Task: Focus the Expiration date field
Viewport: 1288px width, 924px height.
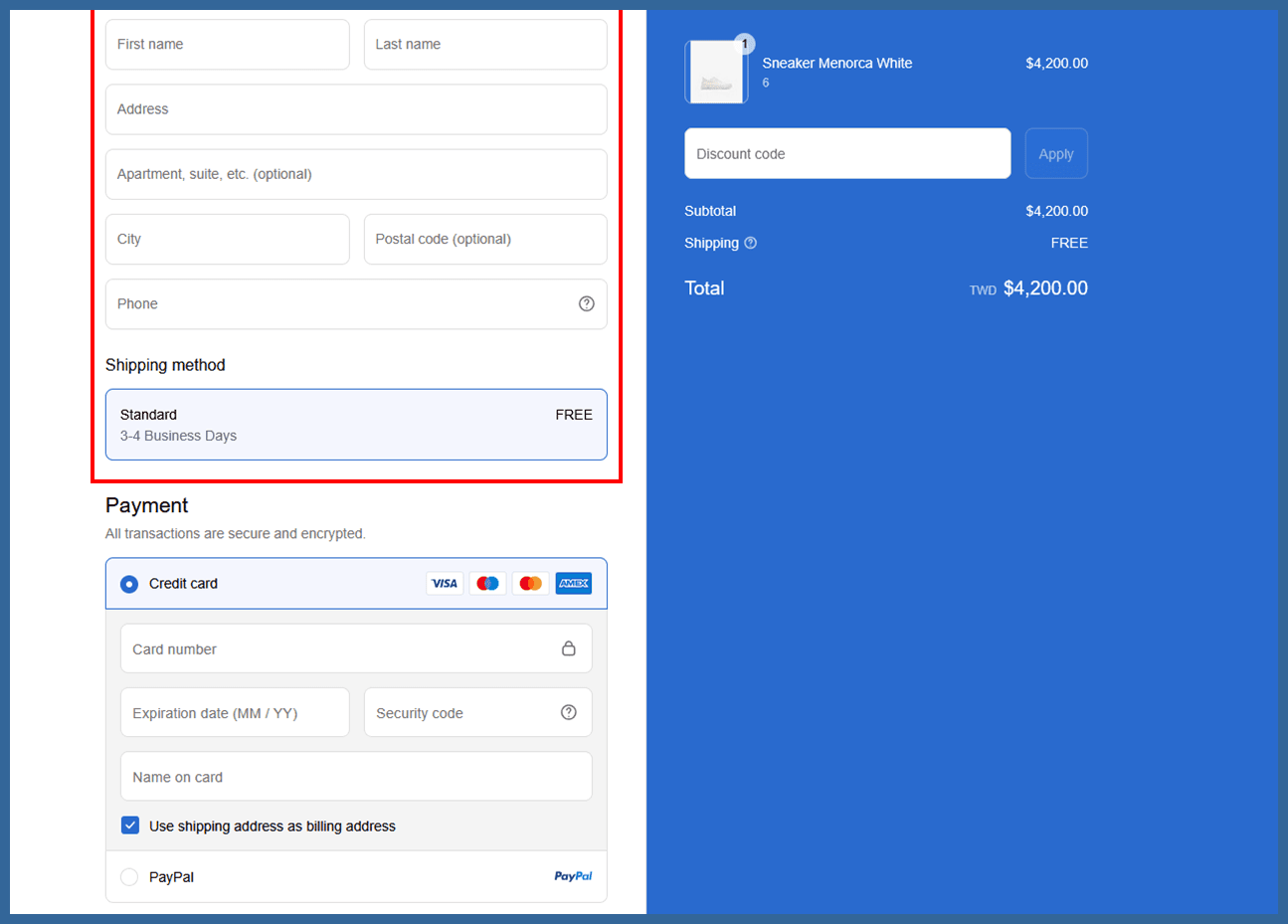Action: (x=235, y=713)
